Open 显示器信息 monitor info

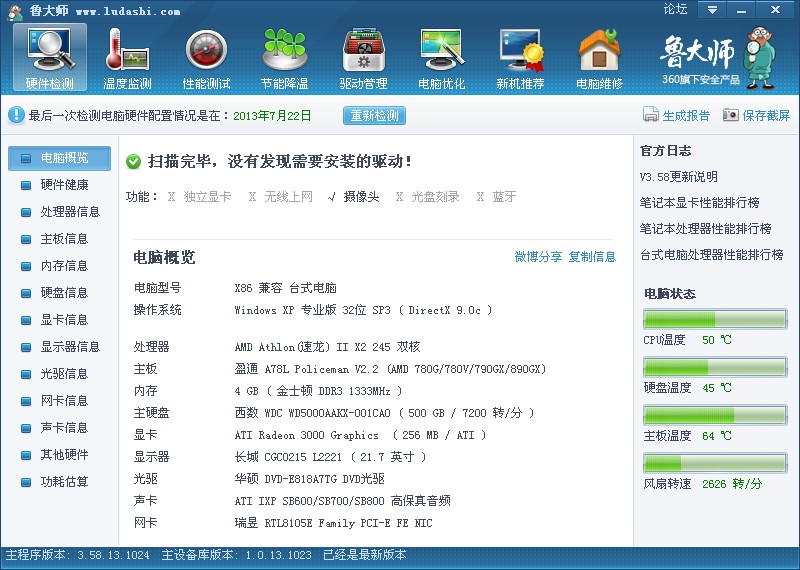[x=59, y=347]
